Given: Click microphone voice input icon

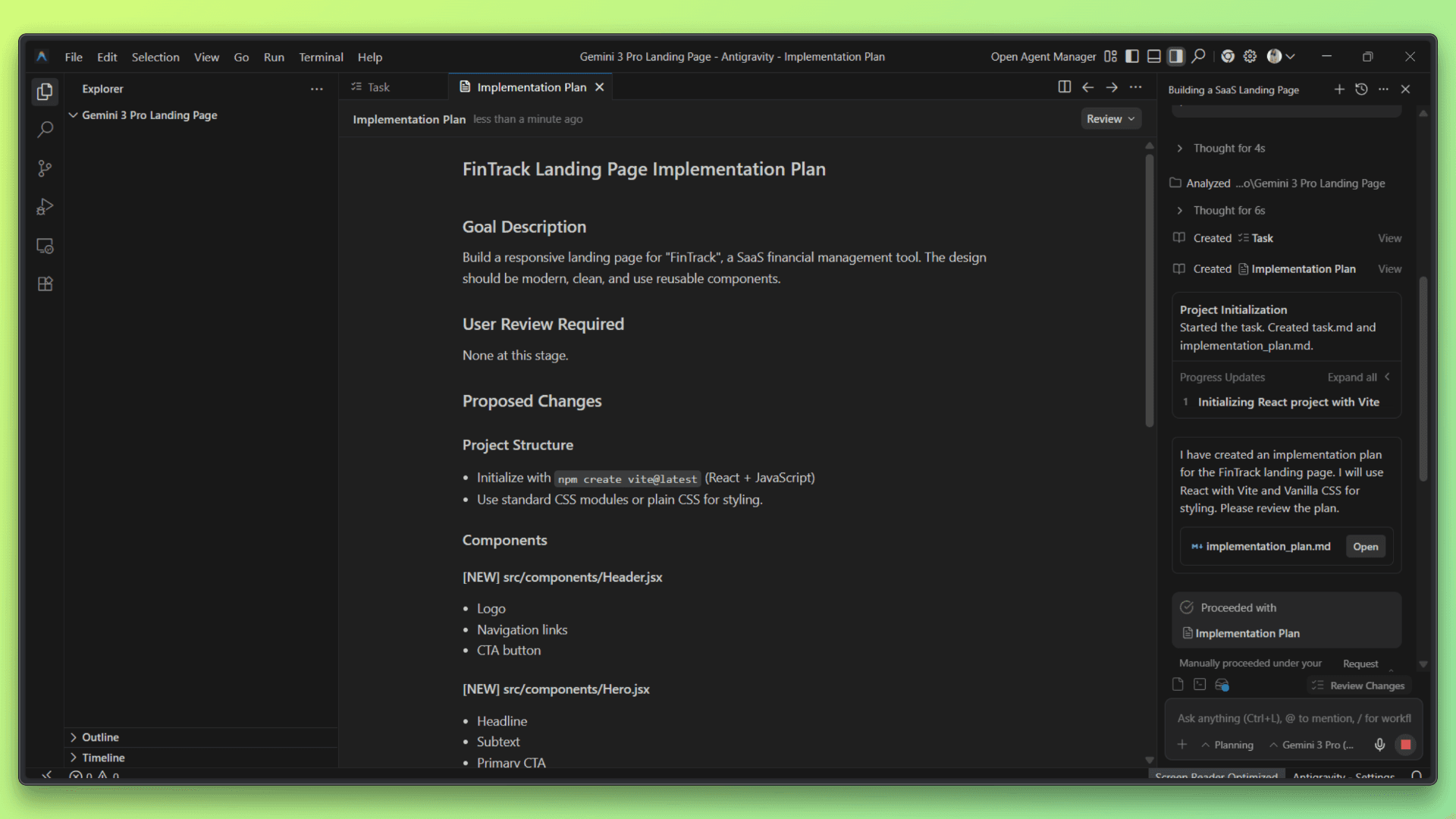Looking at the screenshot, I should point(1379,745).
